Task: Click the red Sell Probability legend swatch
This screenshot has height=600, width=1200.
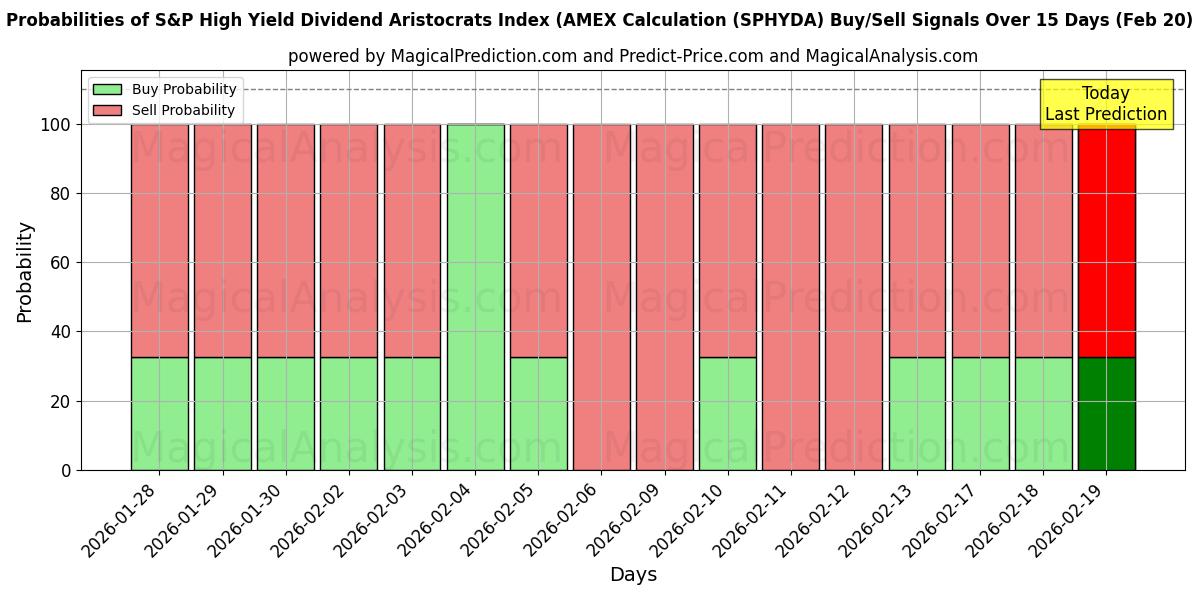Action: coord(106,110)
